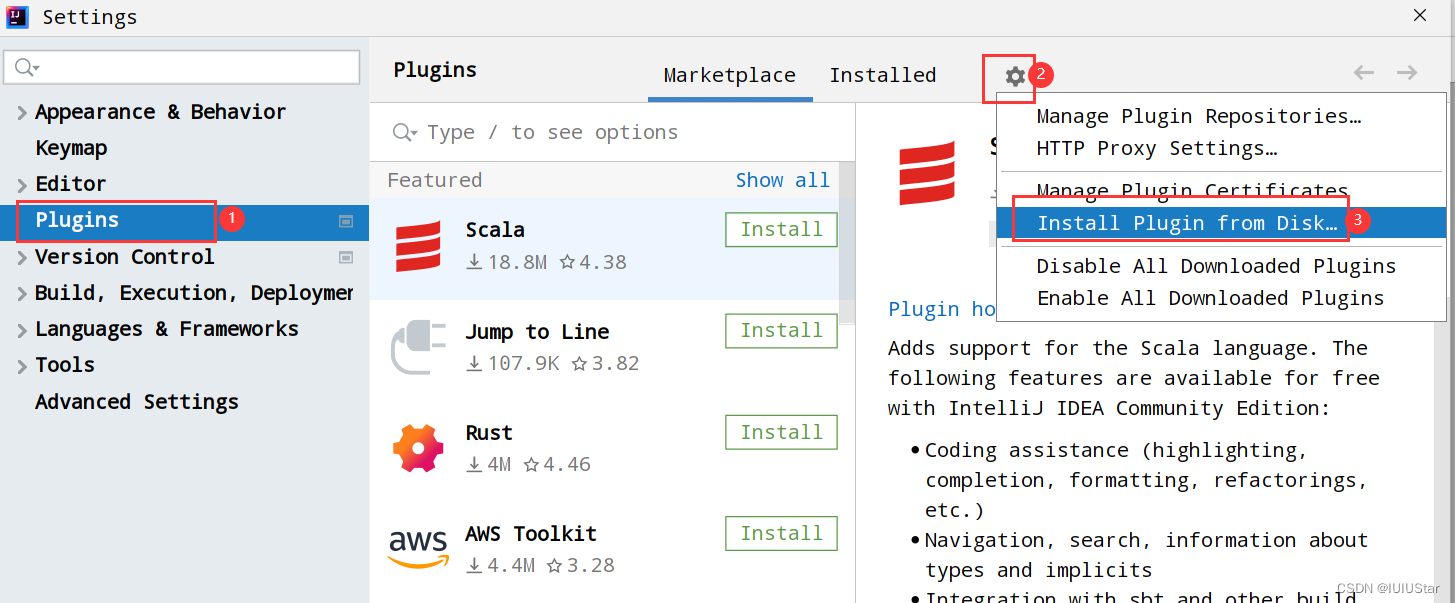Choose Manage Plugin Certificates menu item
This screenshot has height=603, width=1455.
(x=1192, y=190)
